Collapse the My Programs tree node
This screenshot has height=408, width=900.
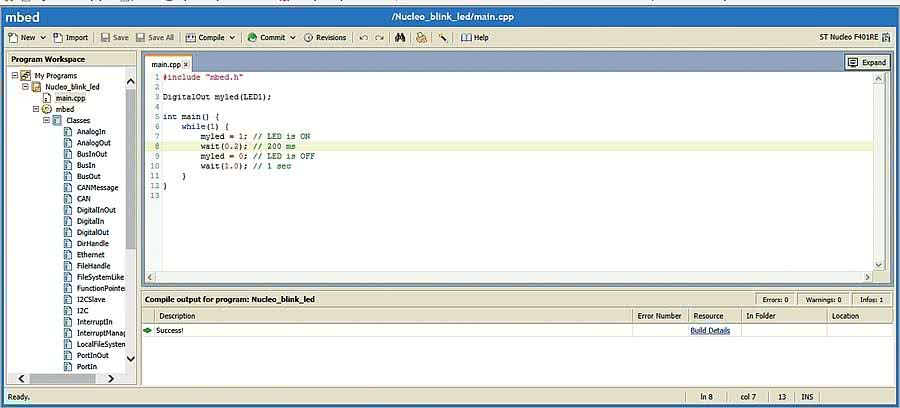[14, 76]
